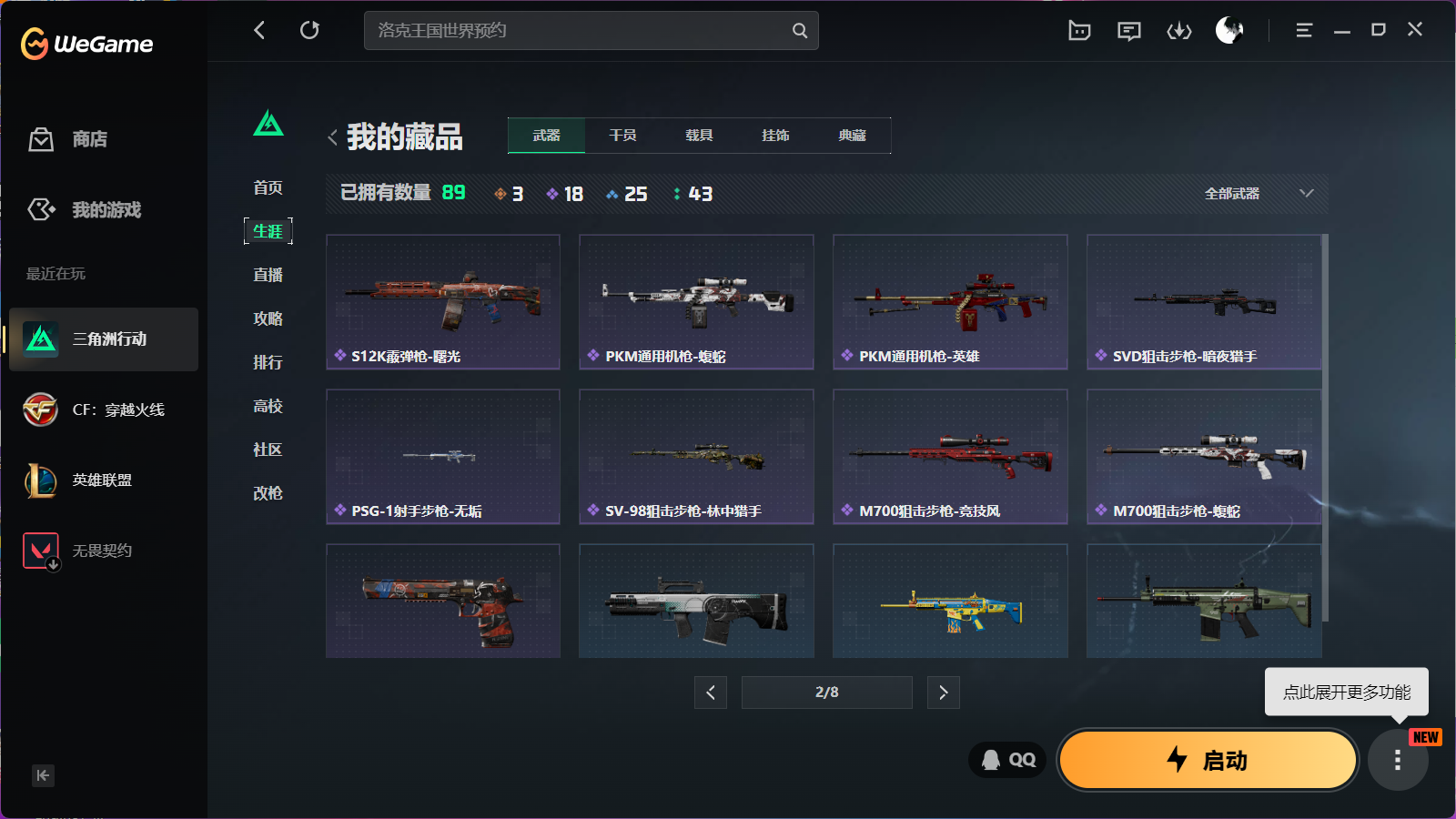
Task: Click the refresh page icon
Action: click(309, 30)
